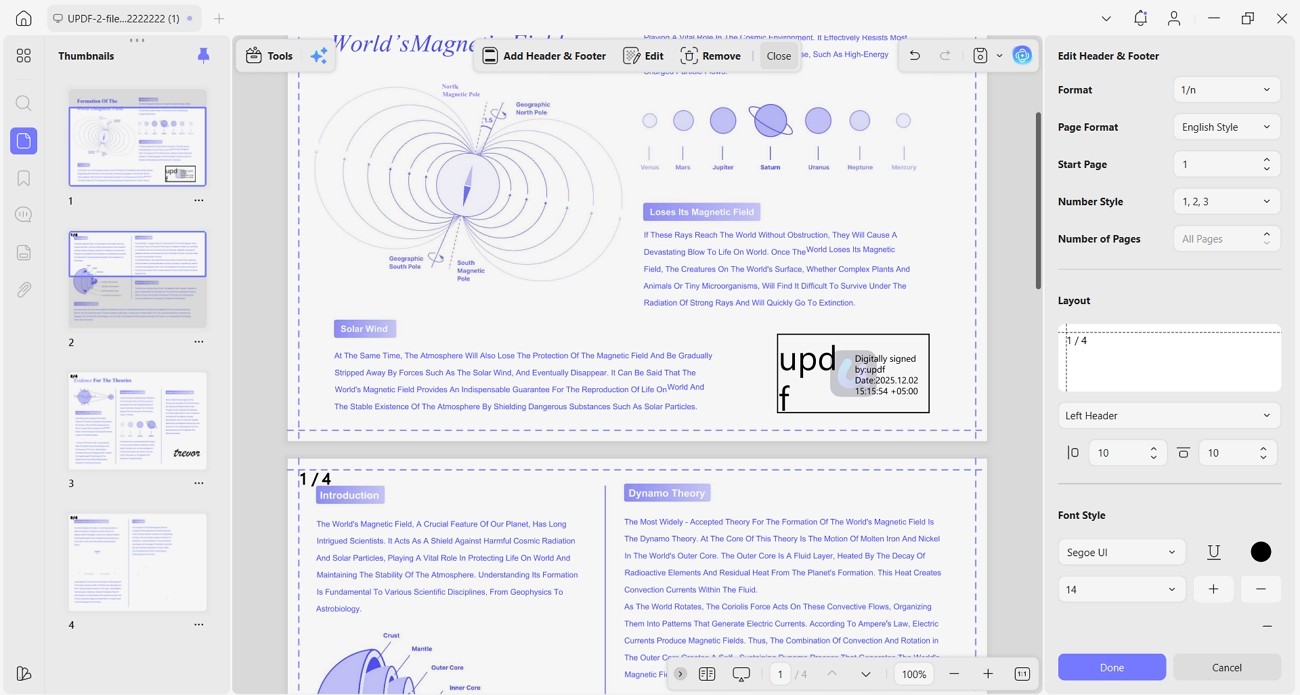Click Remove in header footer toolbar
This screenshot has height=695, width=1300.
pos(711,56)
